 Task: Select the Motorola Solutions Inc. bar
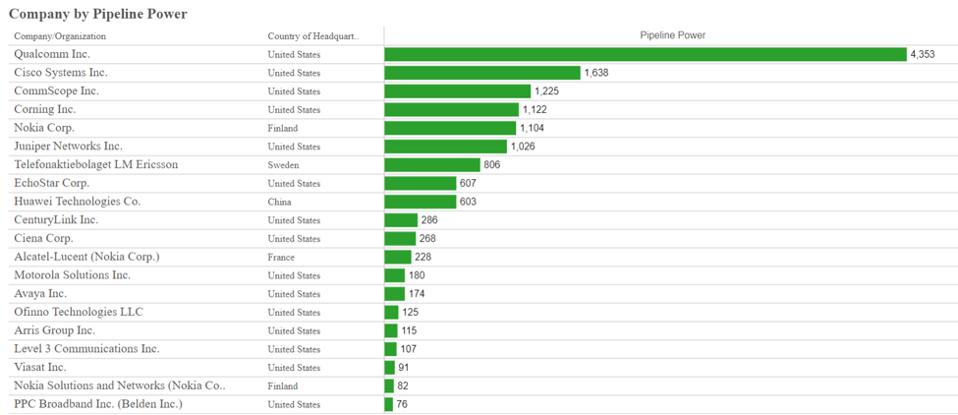(395, 275)
